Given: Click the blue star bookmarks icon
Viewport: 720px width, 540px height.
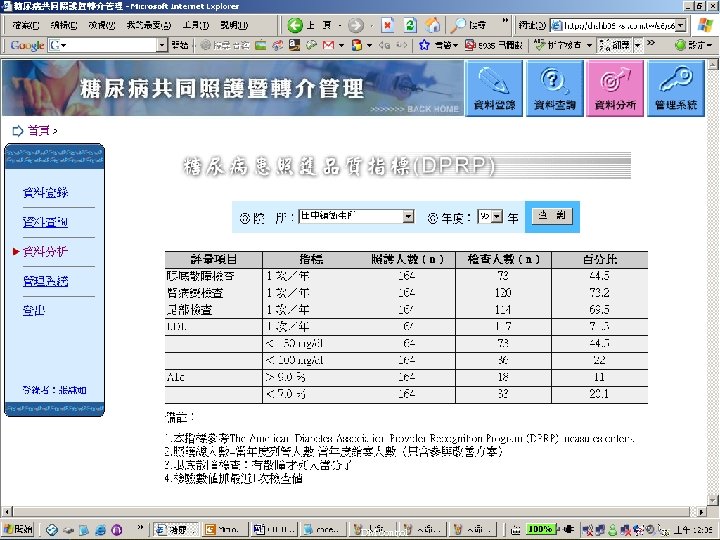Looking at the screenshot, I should [424, 45].
